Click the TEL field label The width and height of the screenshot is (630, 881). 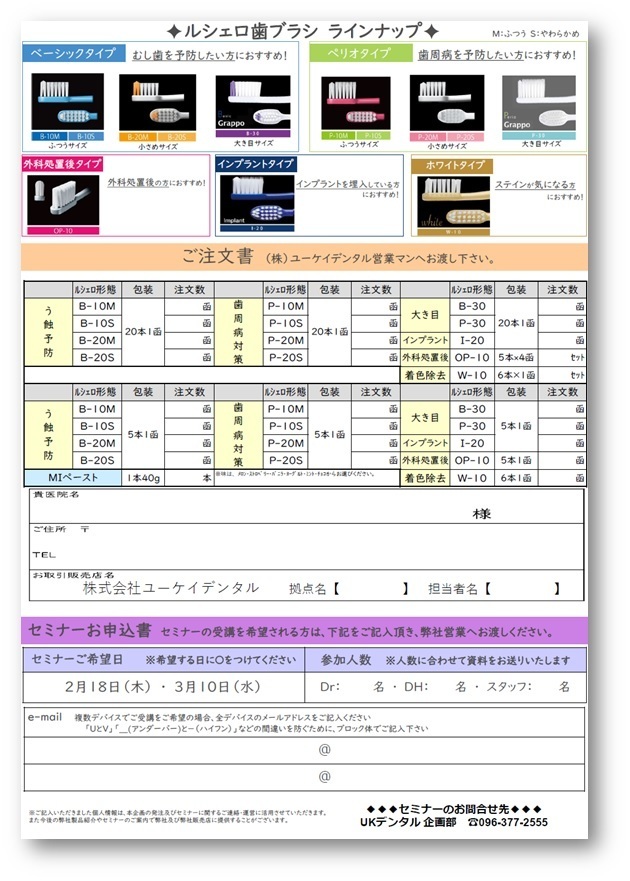pyautogui.click(x=44, y=555)
